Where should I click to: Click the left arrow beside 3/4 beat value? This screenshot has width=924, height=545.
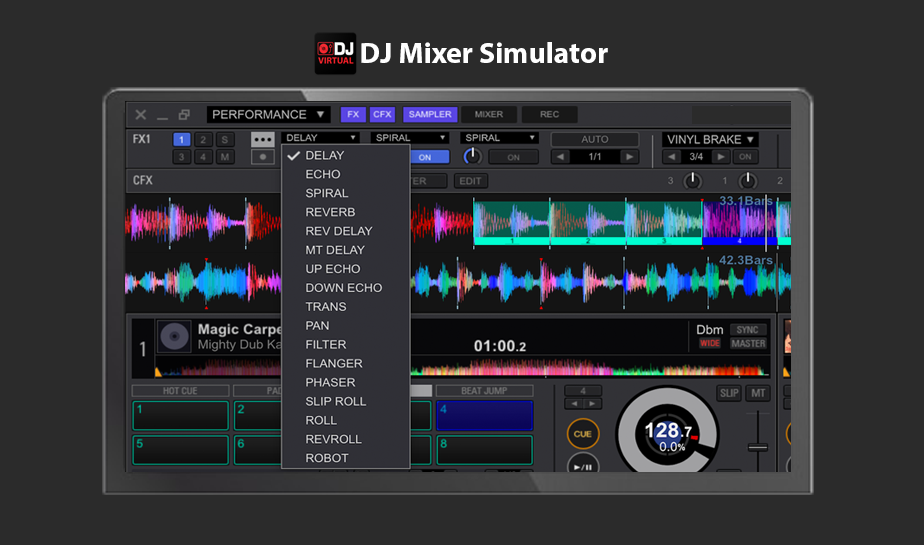pos(673,157)
